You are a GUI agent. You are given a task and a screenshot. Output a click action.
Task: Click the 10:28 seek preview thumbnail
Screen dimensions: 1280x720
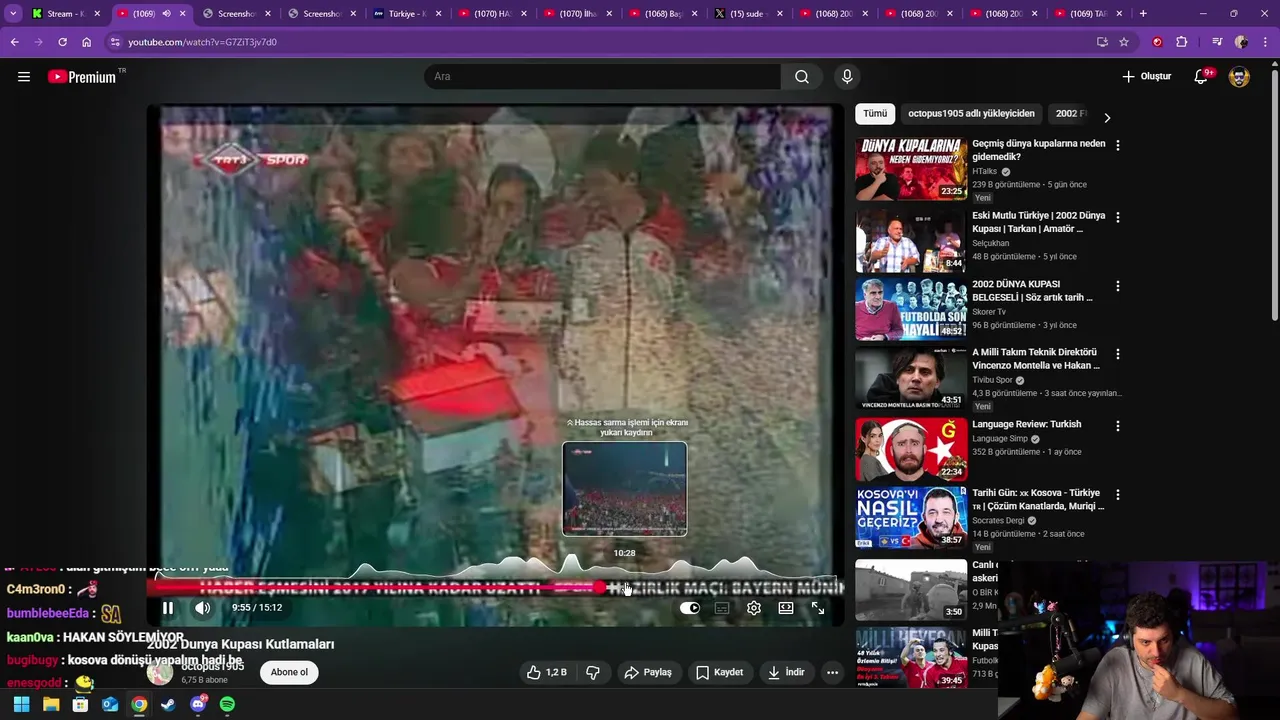point(624,489)
